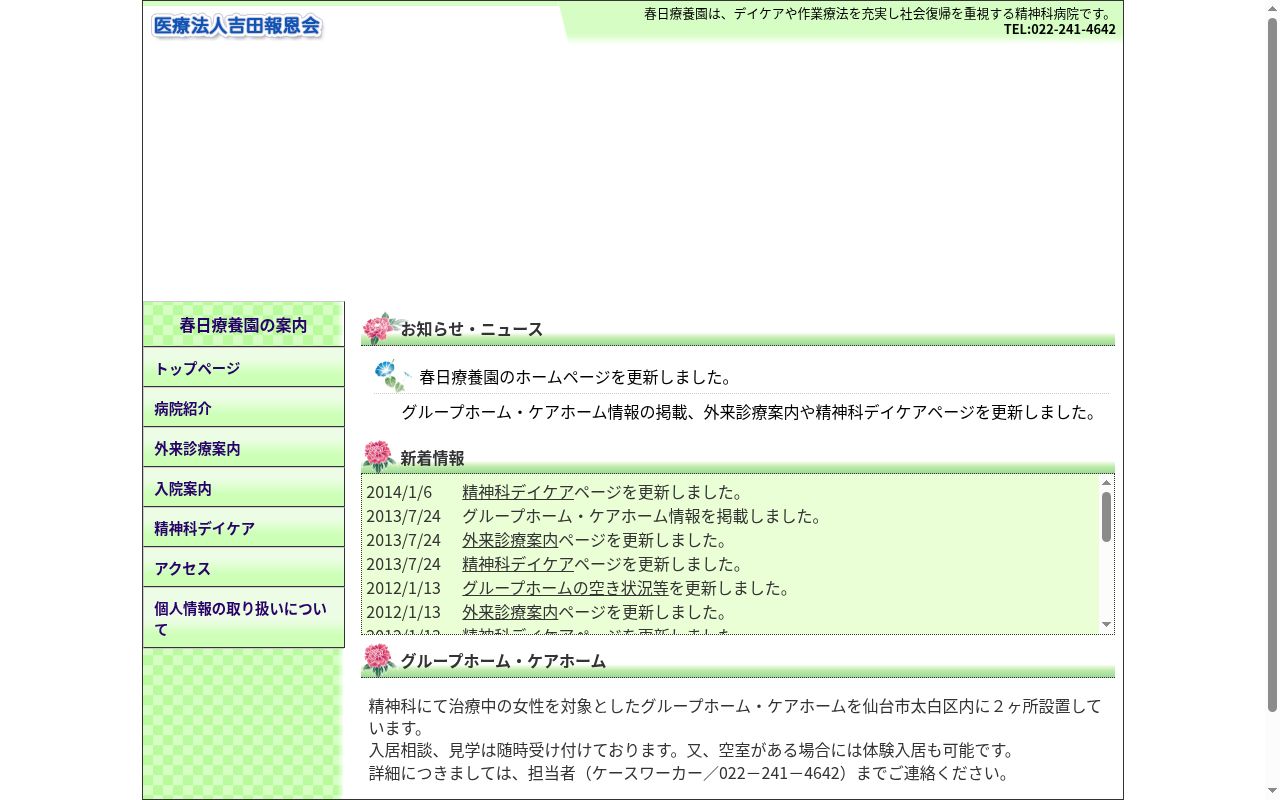Click the page's main vertical scrollbar thumb
The width and height of the screenshot is (1280, 800).
1272,365
